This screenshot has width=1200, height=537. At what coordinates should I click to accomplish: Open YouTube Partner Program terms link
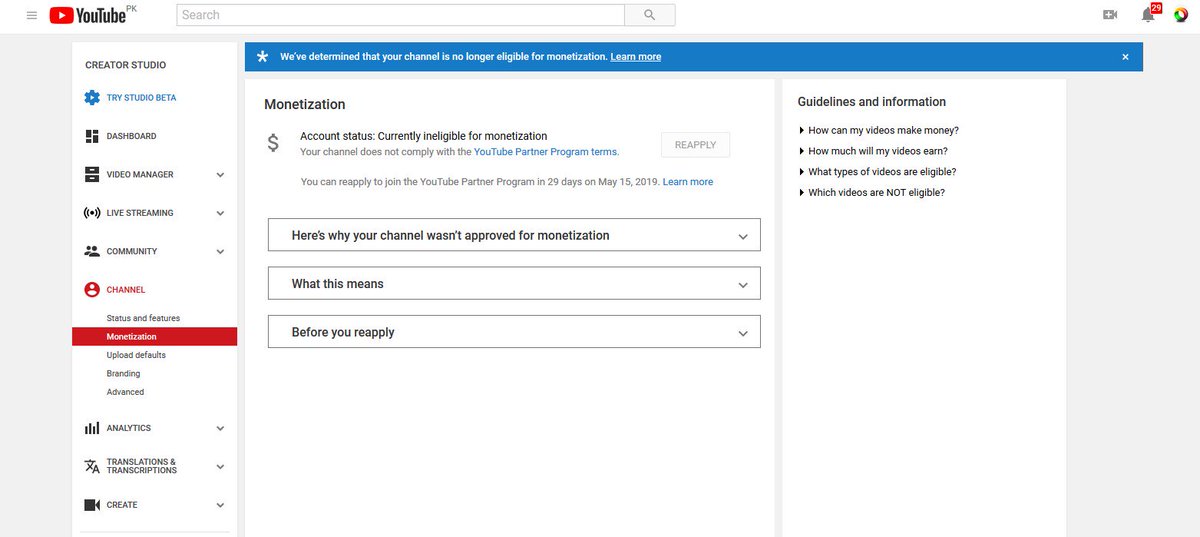coord(546,152)
